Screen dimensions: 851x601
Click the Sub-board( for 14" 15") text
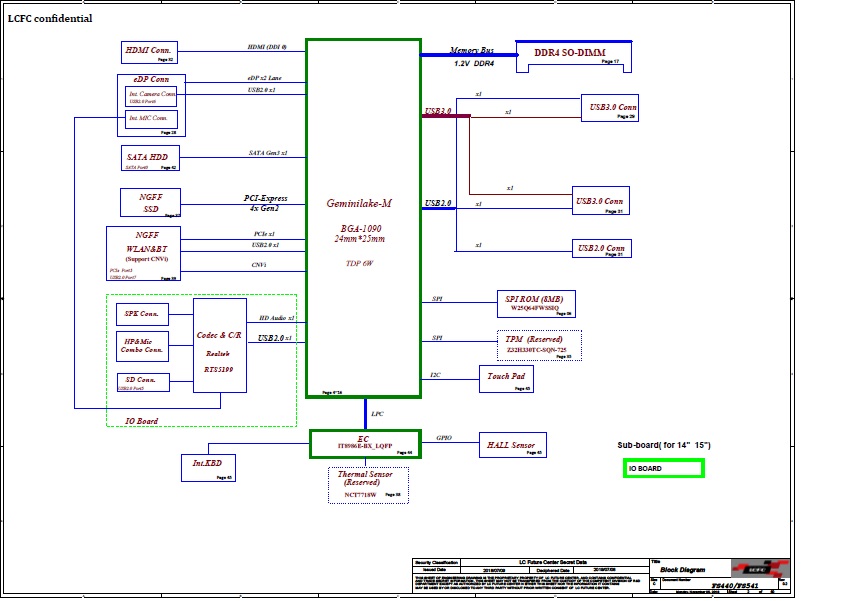[x=664, y=445]
